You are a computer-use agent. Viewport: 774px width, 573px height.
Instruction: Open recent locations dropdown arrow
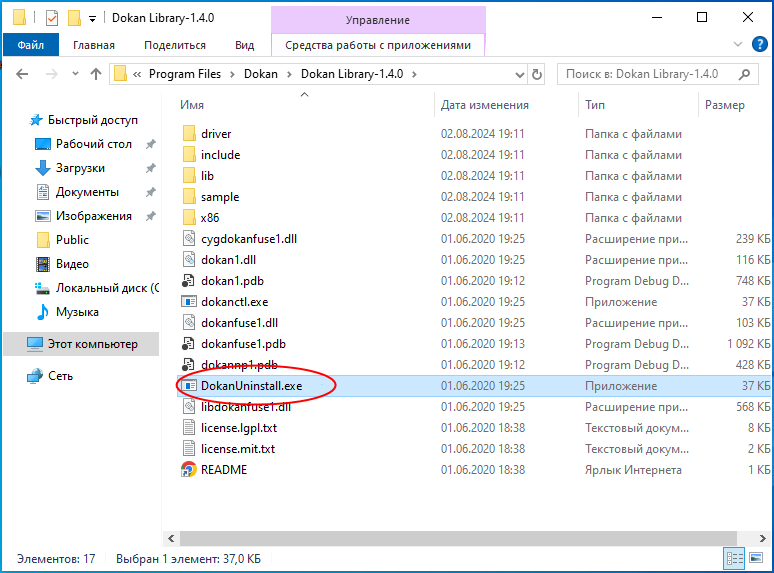75,74
